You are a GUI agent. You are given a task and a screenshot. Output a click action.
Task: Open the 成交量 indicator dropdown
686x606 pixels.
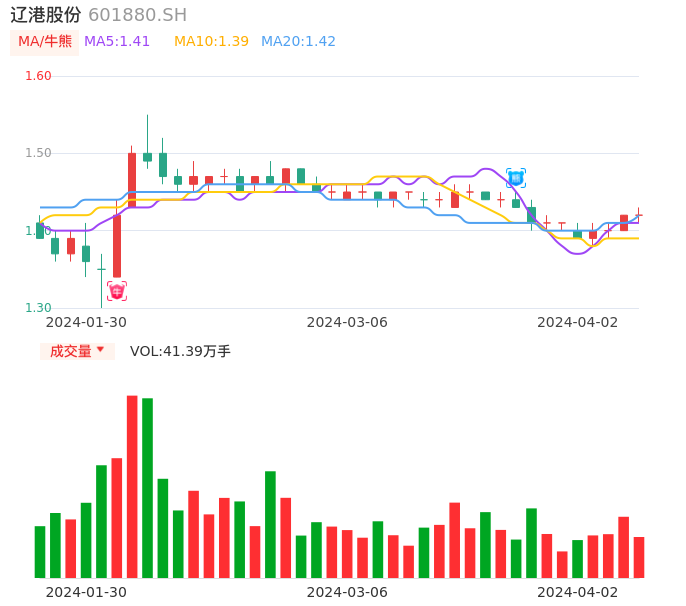[x=77, y=351]
